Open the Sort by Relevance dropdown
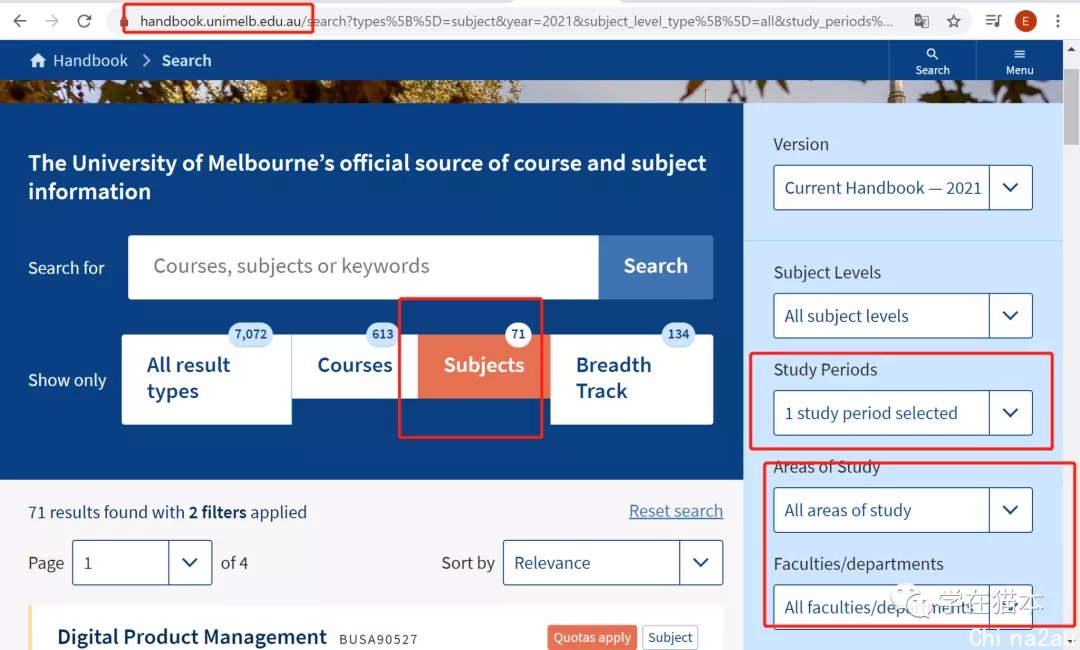 click(613, 563)
